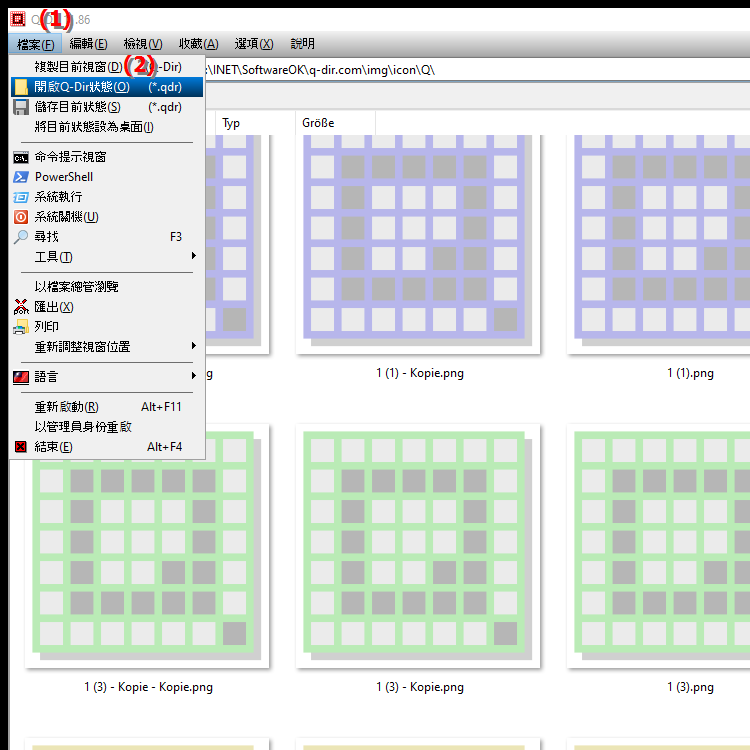The height and width of the screenshot is (750, 750).
Task: Click the floppy disk icon beside 儲存目前狀態
Action: point(21,107)
